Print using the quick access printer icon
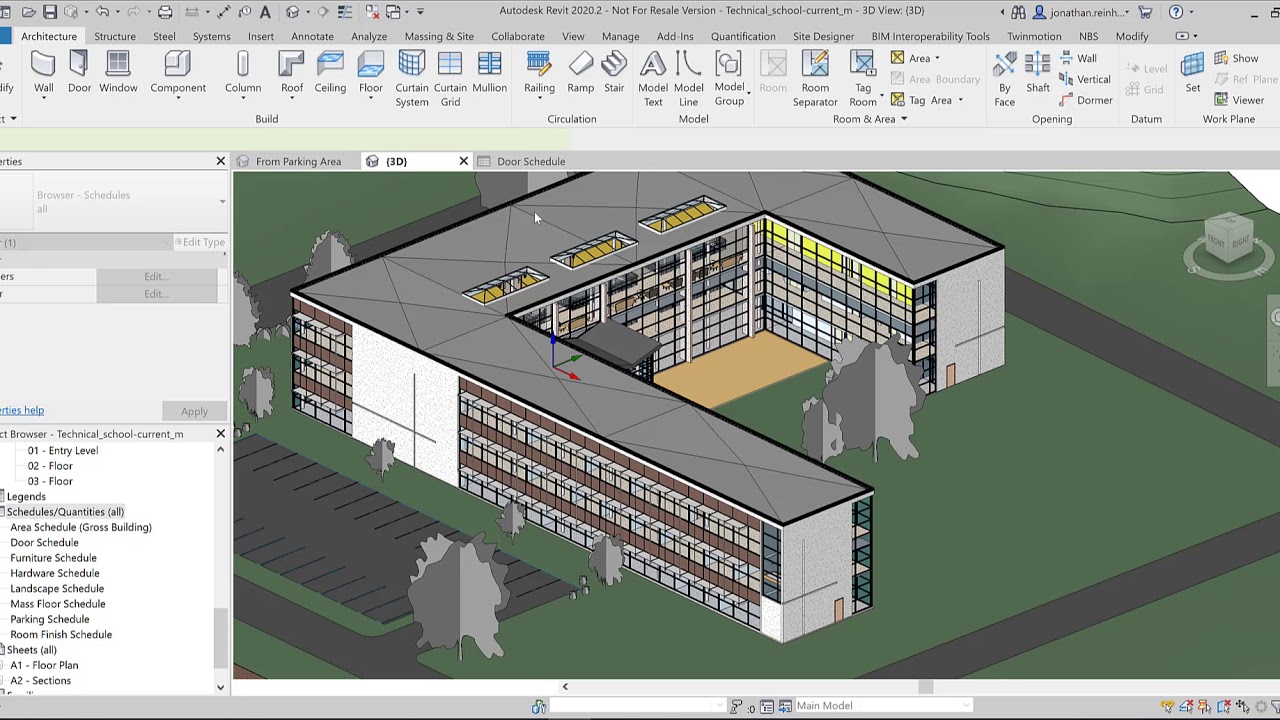 point(165,12)
